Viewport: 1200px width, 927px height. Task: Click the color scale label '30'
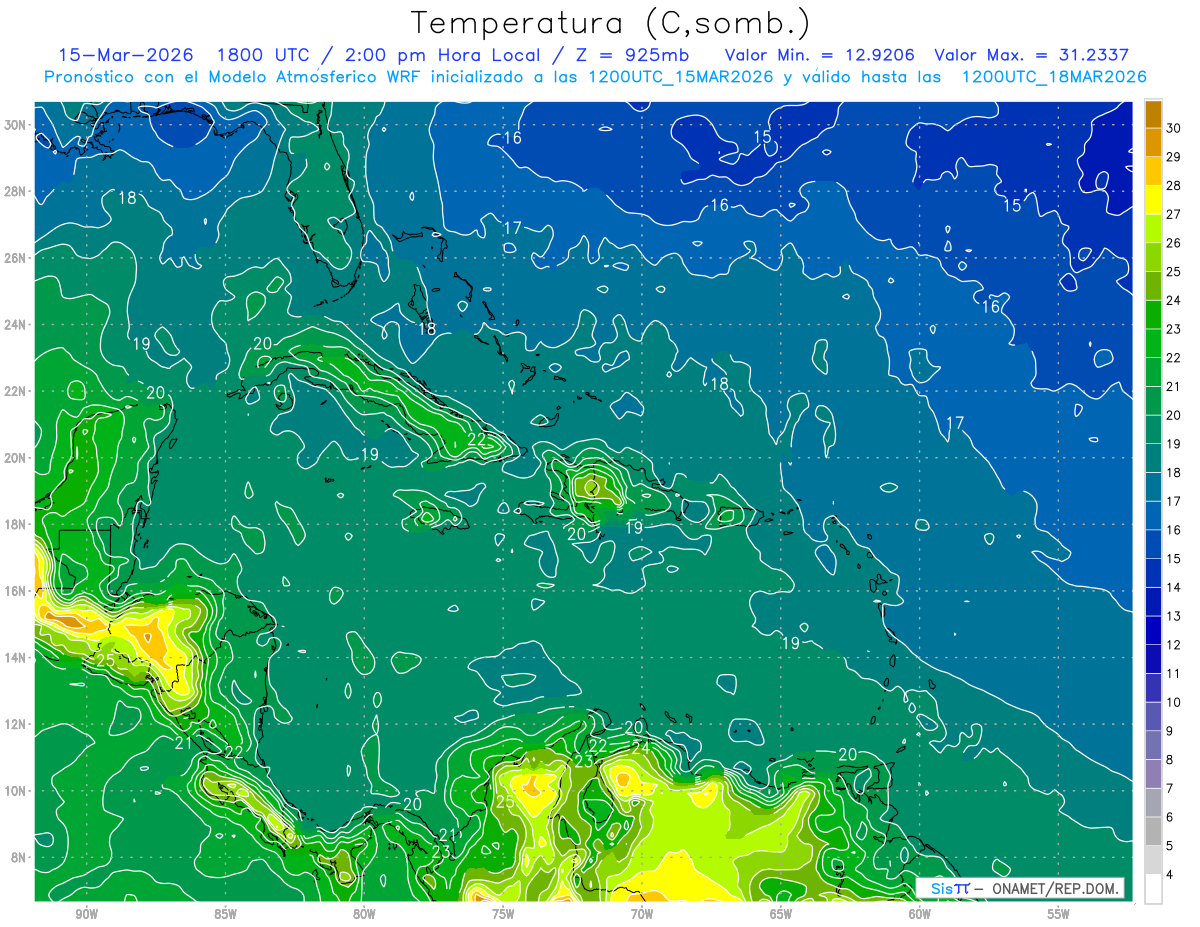[x=1174, y=129]
